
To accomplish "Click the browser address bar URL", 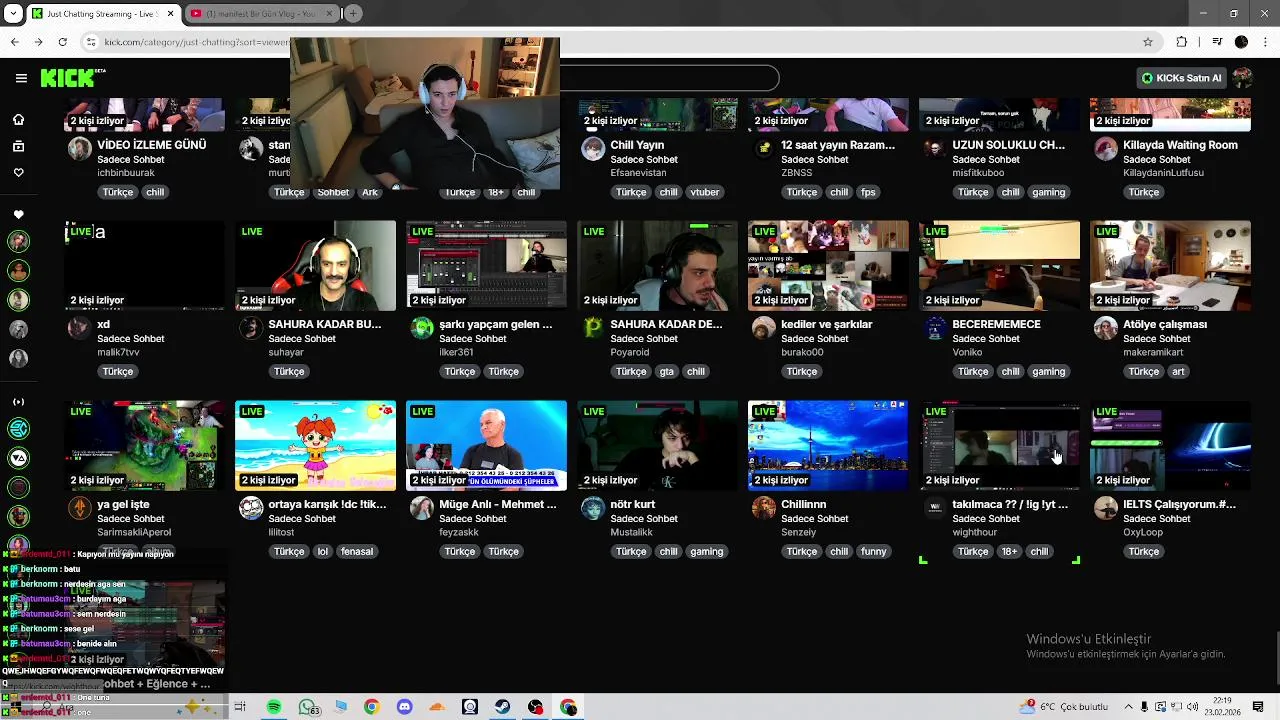I will tap(196, 42).
